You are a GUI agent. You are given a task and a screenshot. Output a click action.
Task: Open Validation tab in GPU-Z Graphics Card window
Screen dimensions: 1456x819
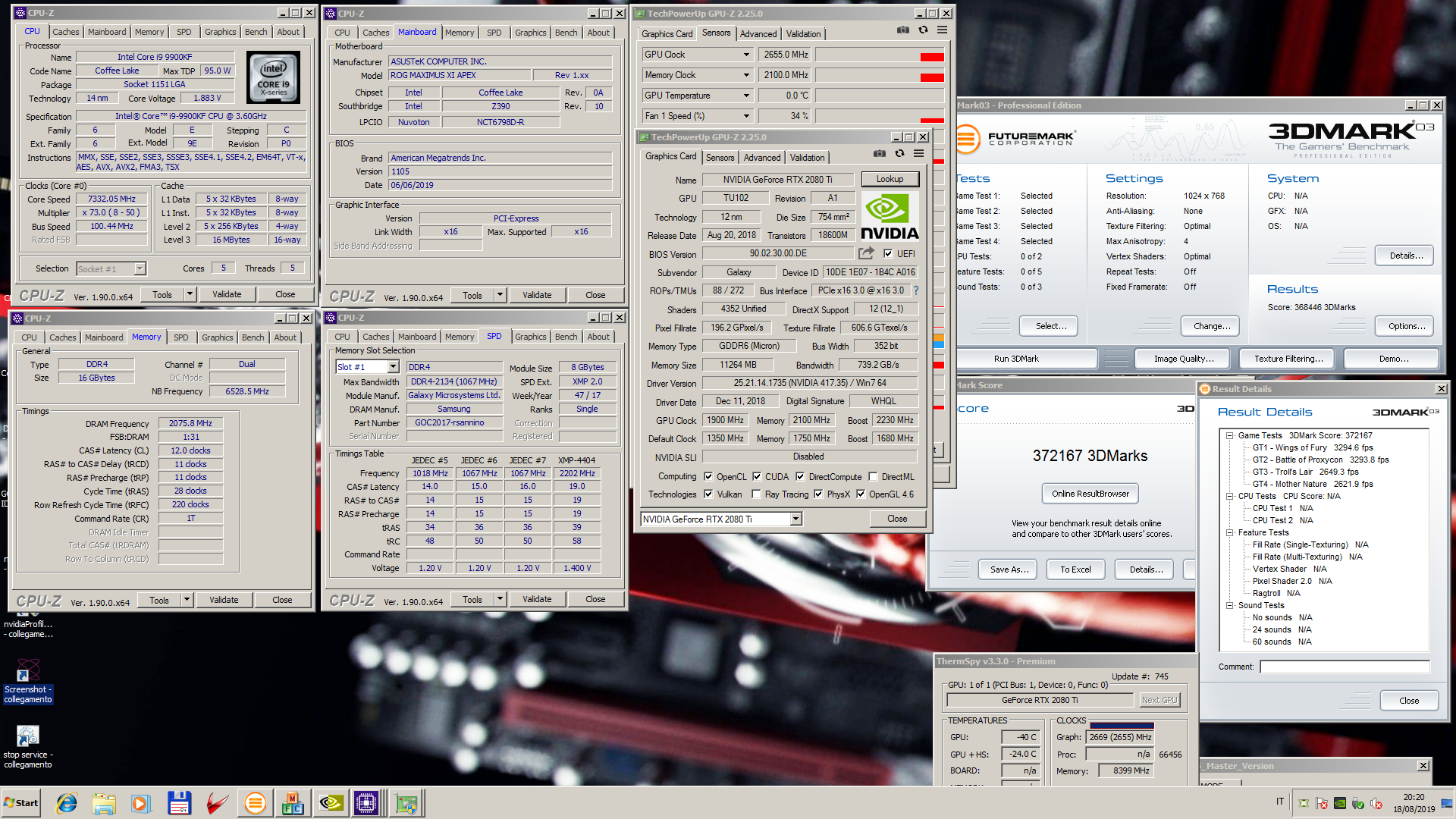(807, 158)
